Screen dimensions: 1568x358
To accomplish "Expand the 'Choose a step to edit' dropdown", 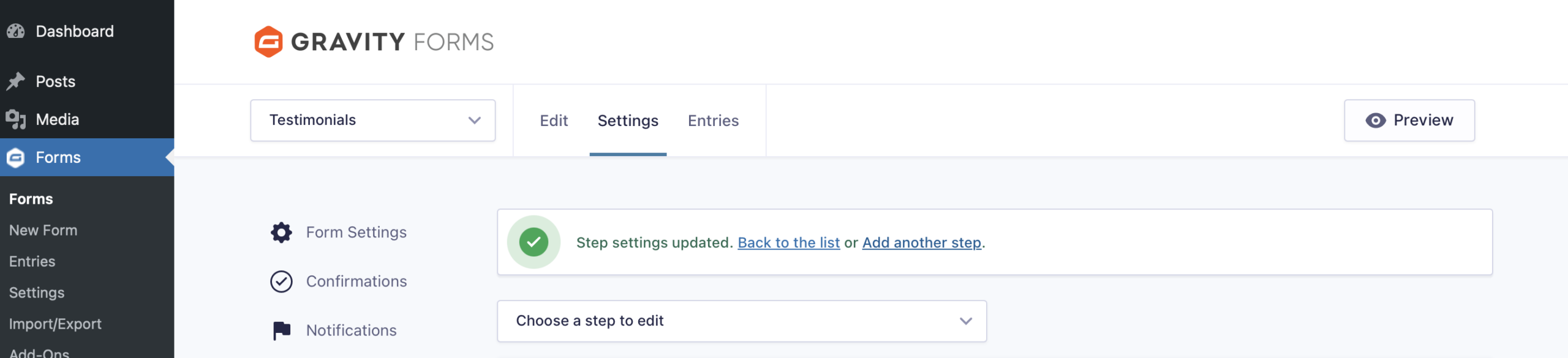I will tap(741, 321).
